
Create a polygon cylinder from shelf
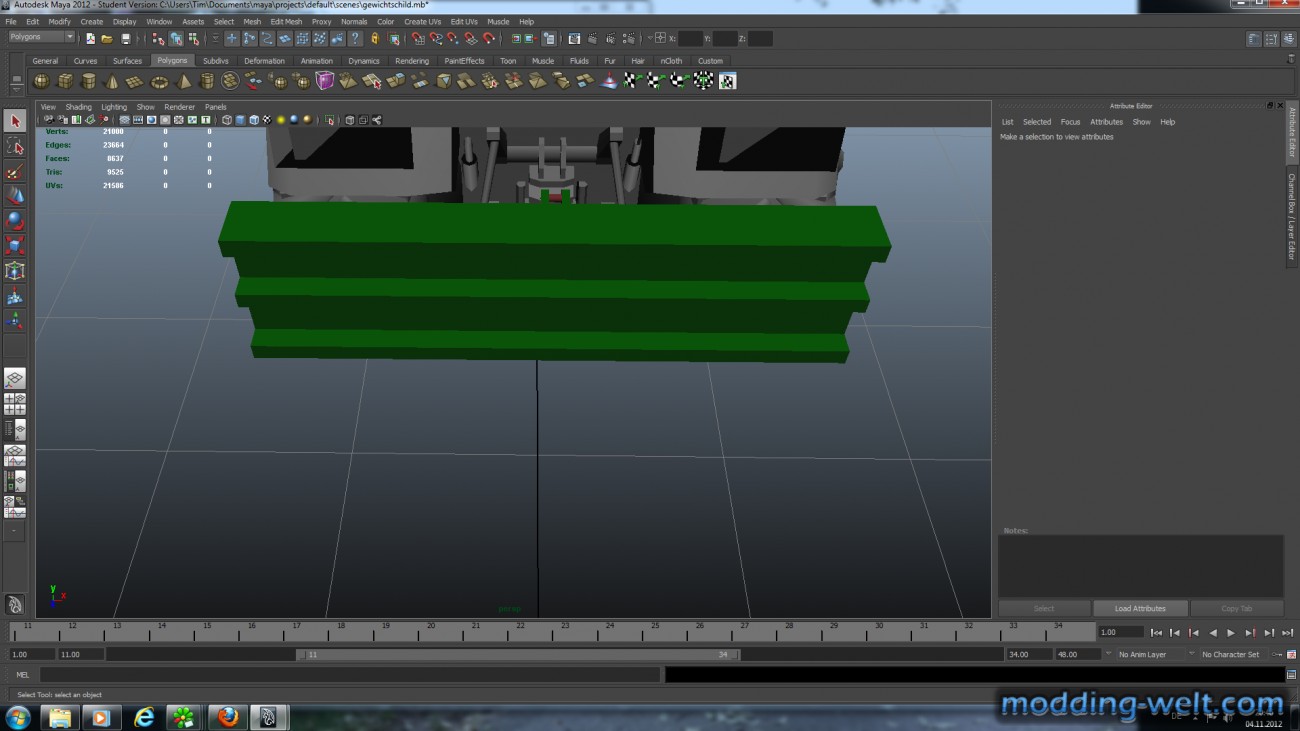[88, 81]
